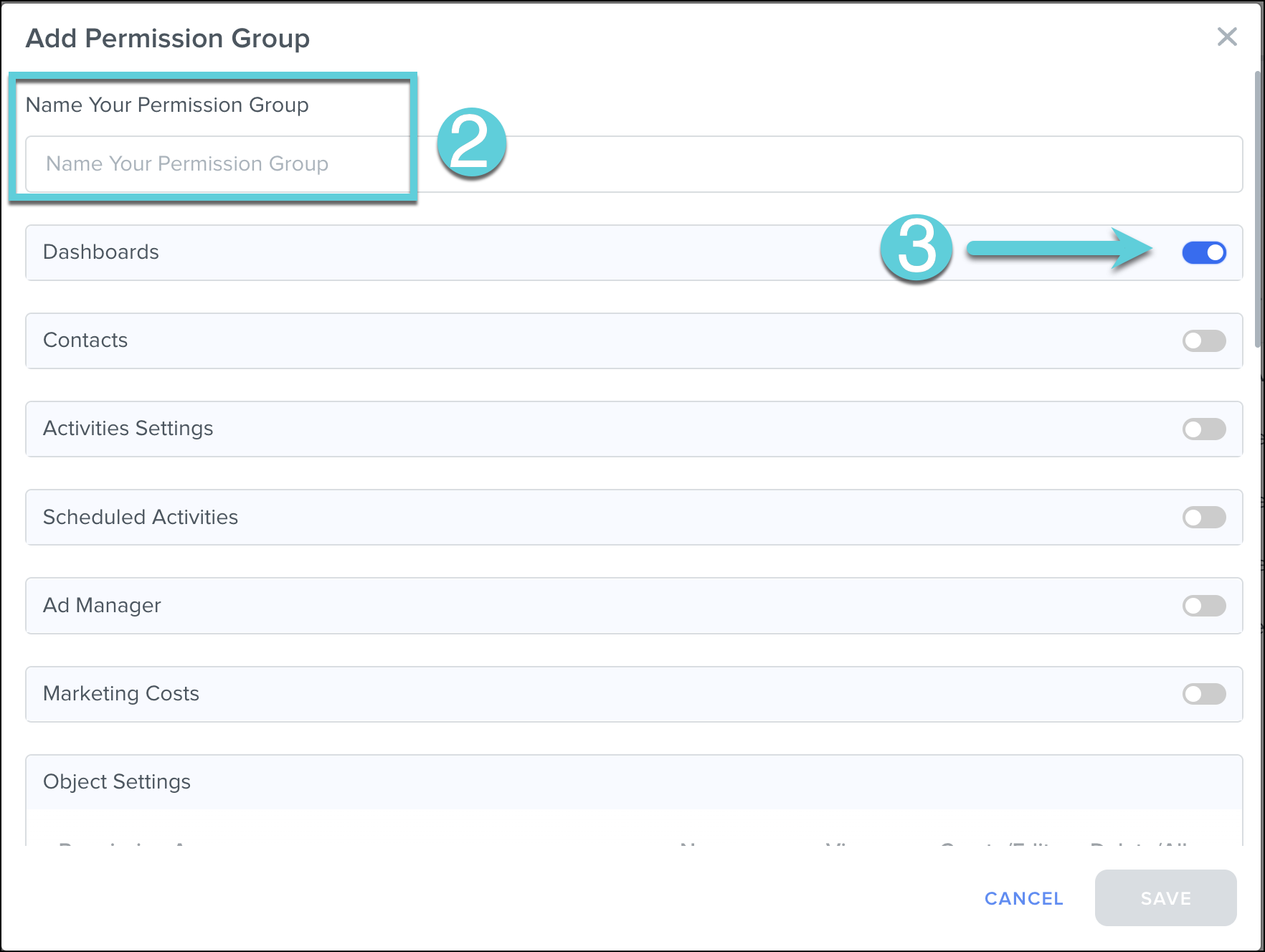Turn on the Activities Settings toggle
Viewport: 1265px width, 952px height.
click(x=1203, y=429)
